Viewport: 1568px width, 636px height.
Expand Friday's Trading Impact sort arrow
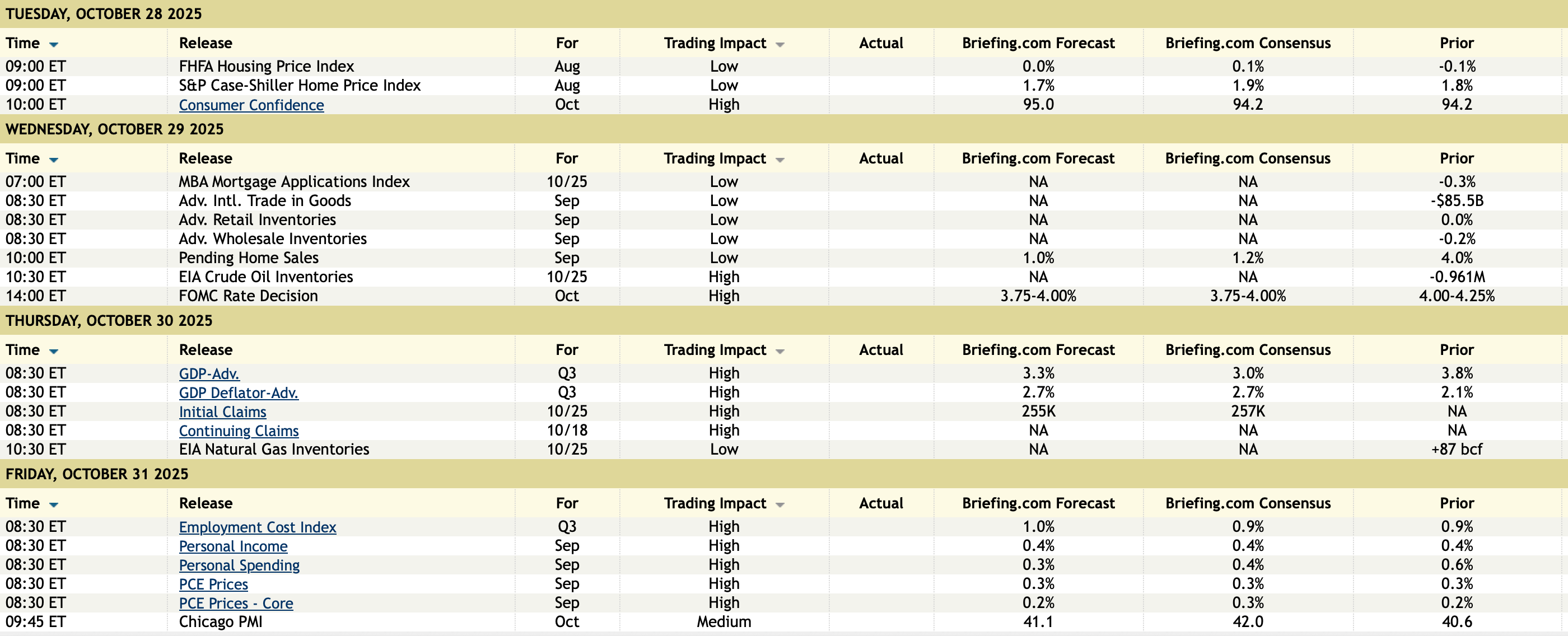780,504
